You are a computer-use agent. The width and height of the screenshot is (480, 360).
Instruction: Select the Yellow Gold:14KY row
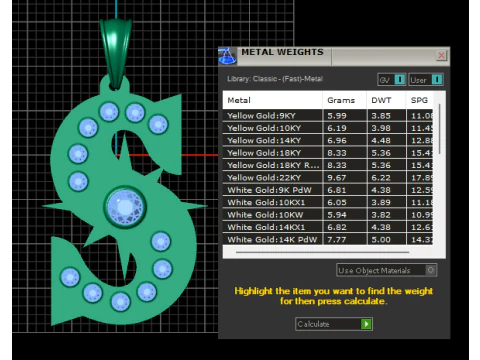pos(328,140)
